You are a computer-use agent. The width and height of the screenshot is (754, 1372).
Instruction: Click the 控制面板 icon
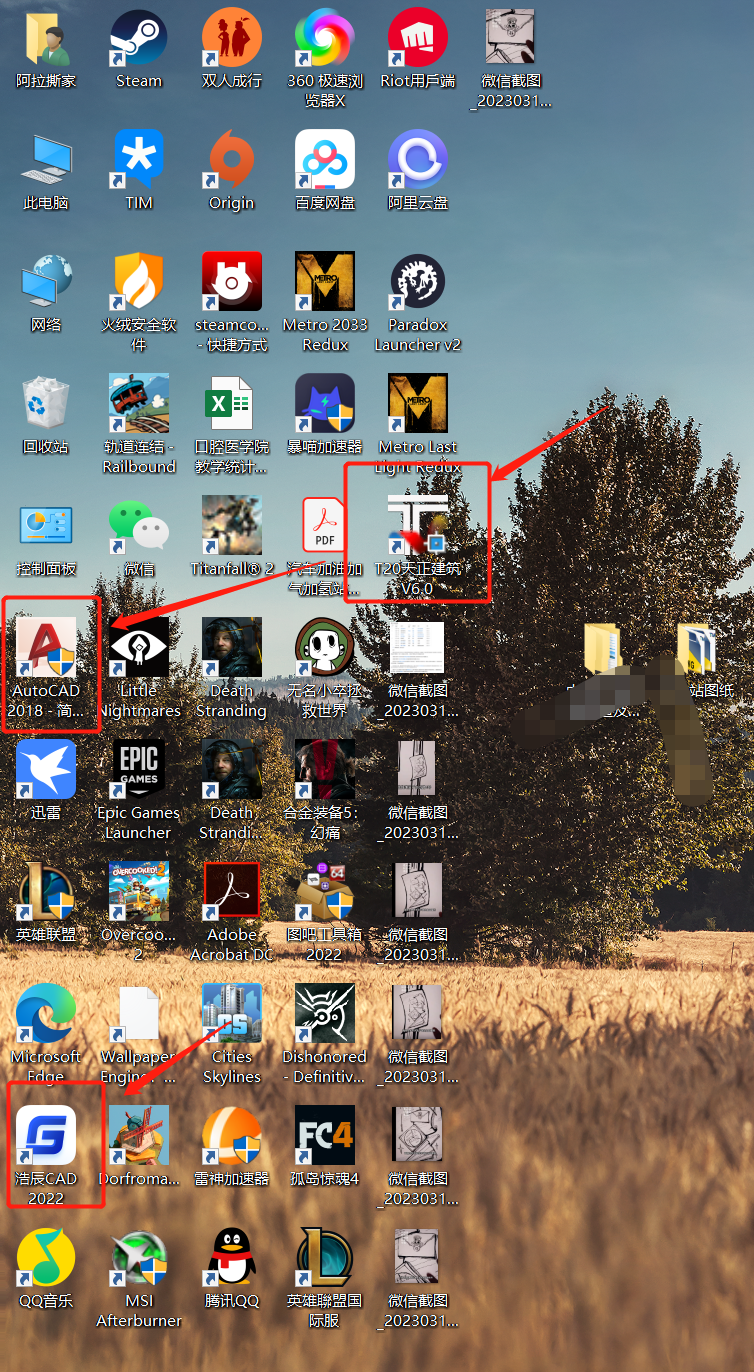[46, 526]
